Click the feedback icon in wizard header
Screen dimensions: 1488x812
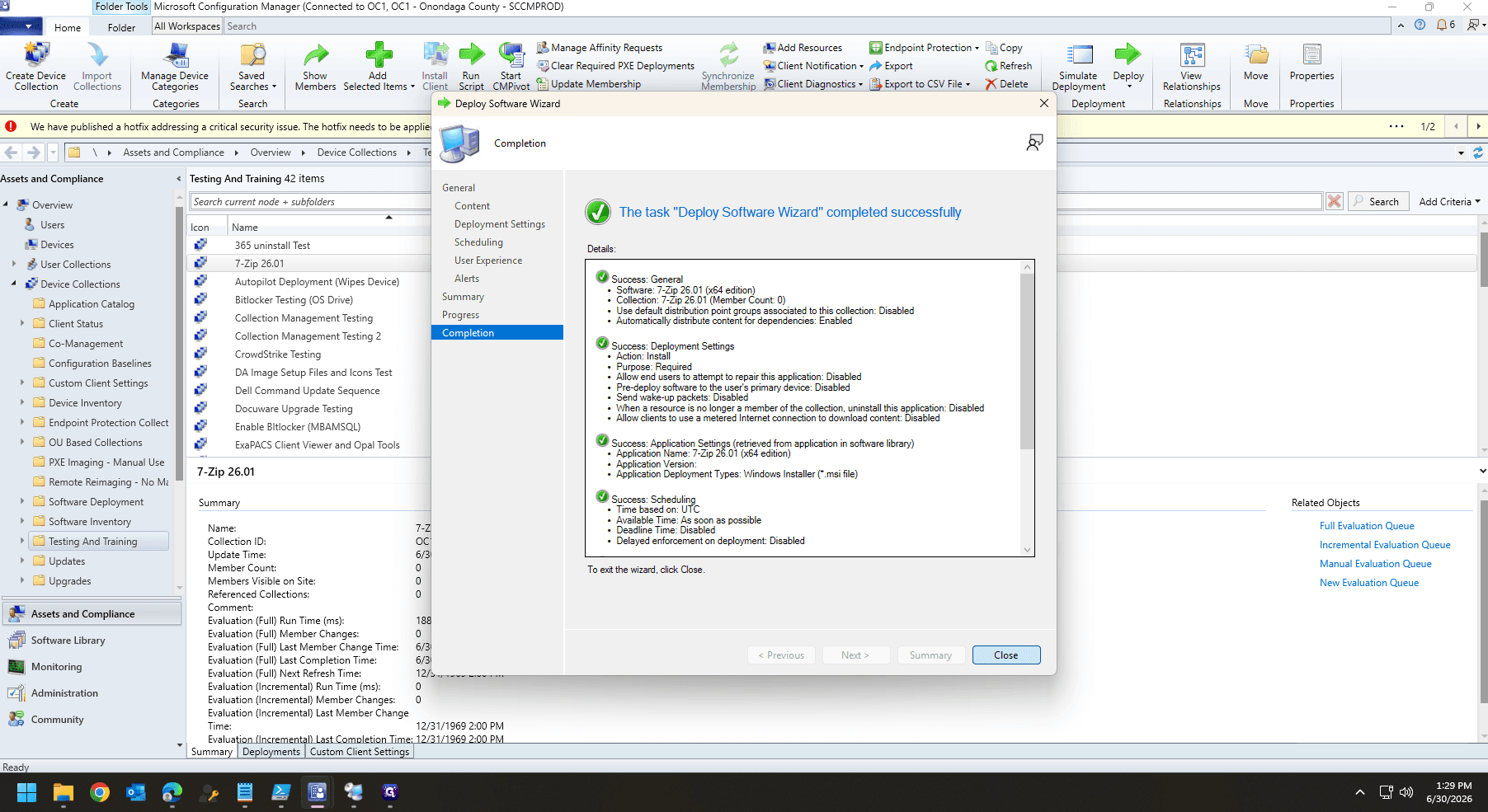point(1034,143)
